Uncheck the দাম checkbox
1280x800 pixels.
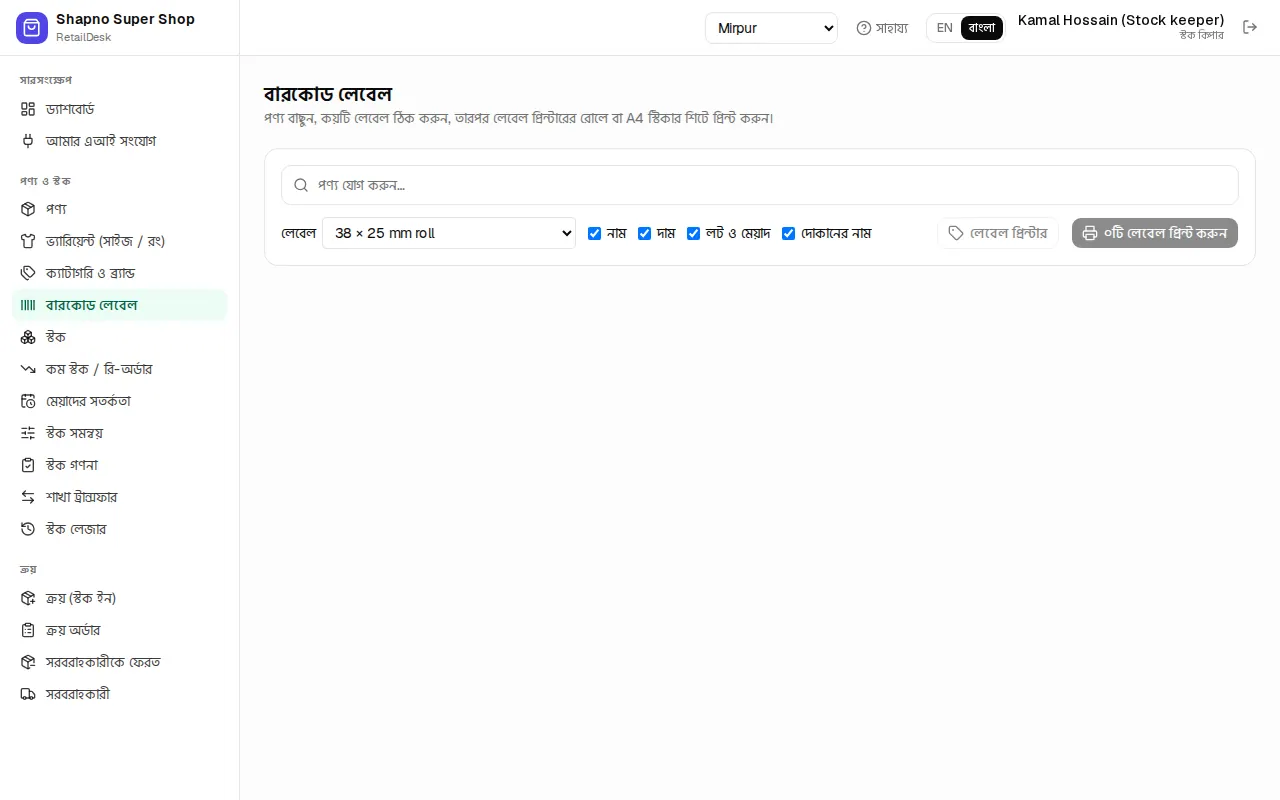click(x=645, y=233)
